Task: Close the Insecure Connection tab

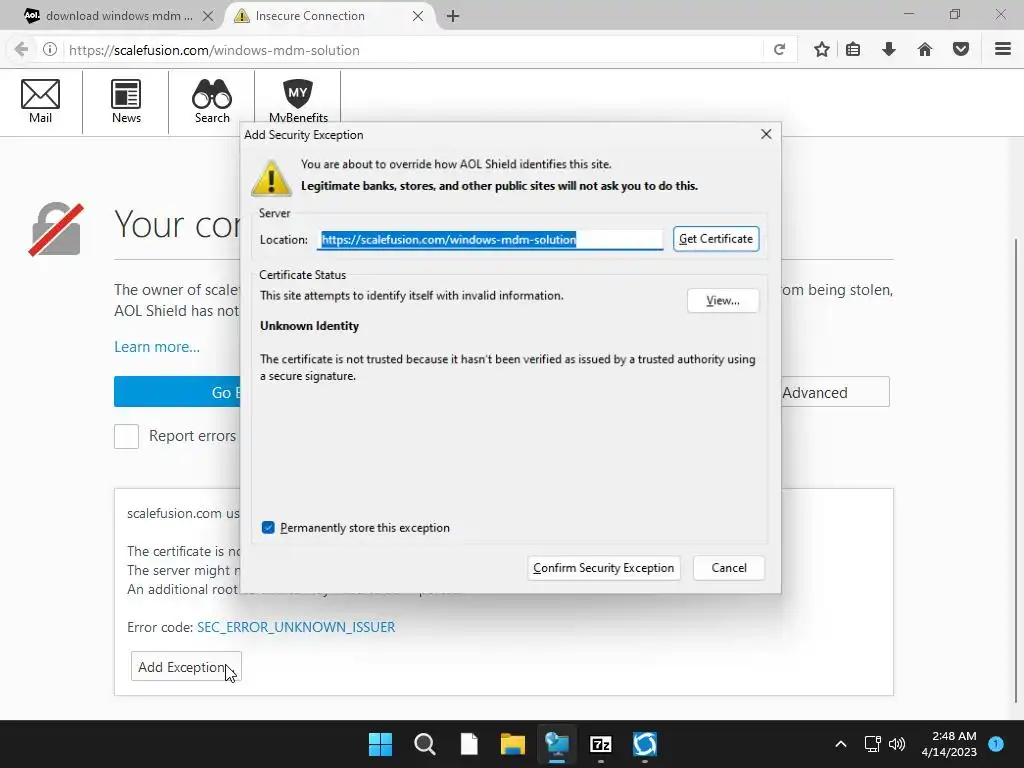Action: pyautogui.click(x=418, y=16)
